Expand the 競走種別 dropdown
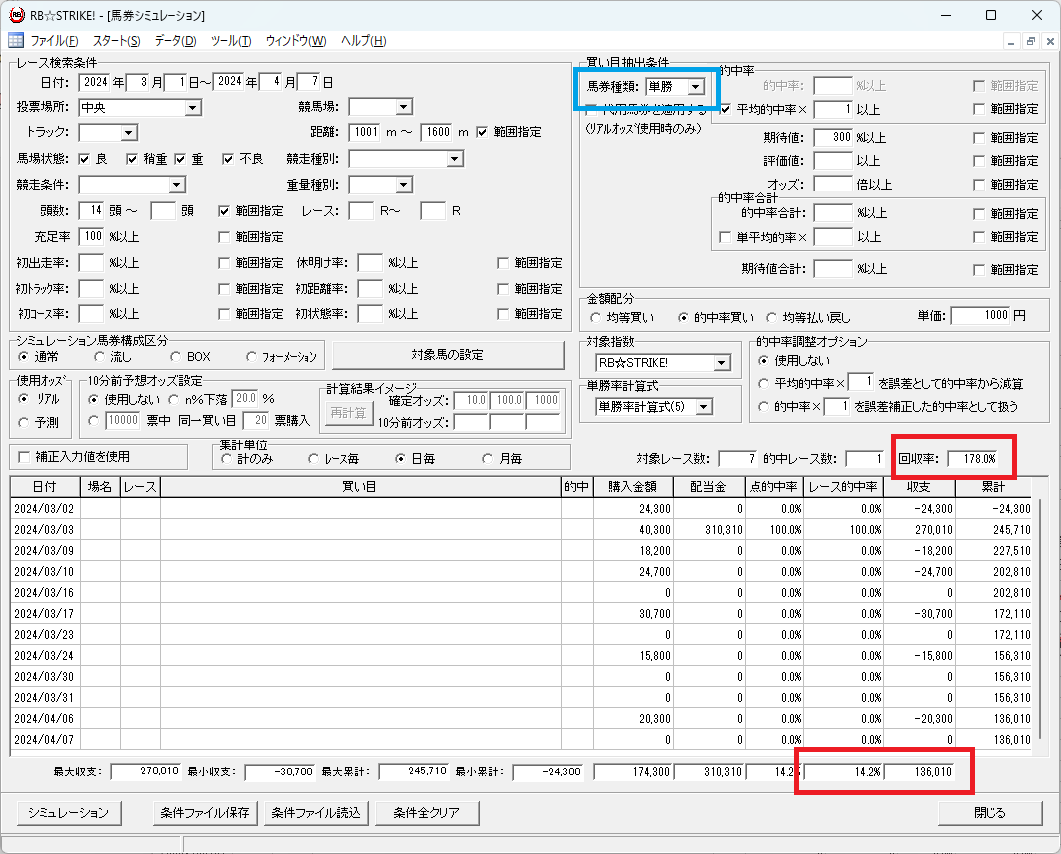 click(x=455, y=159)
